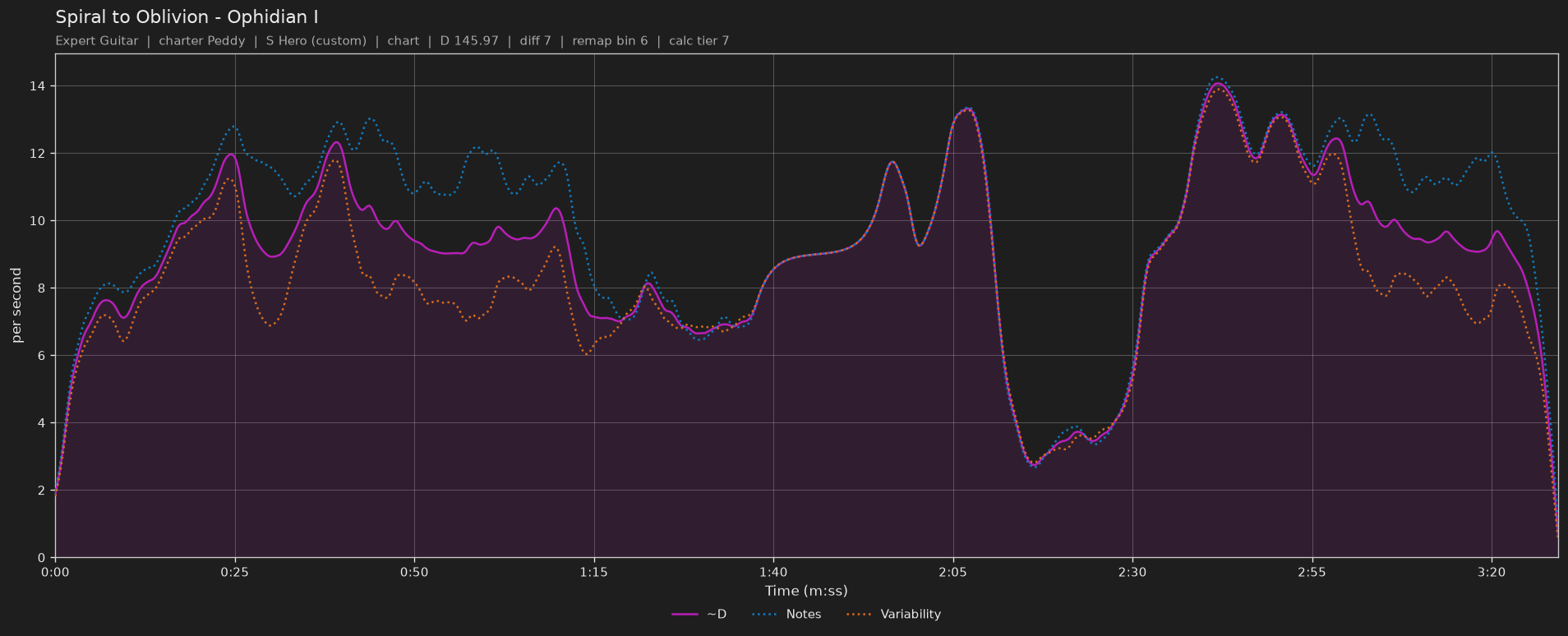Click the y-axis tick label "10"
The height and width of the screenshot is (636, 1568).
click(x=39, y=221)
